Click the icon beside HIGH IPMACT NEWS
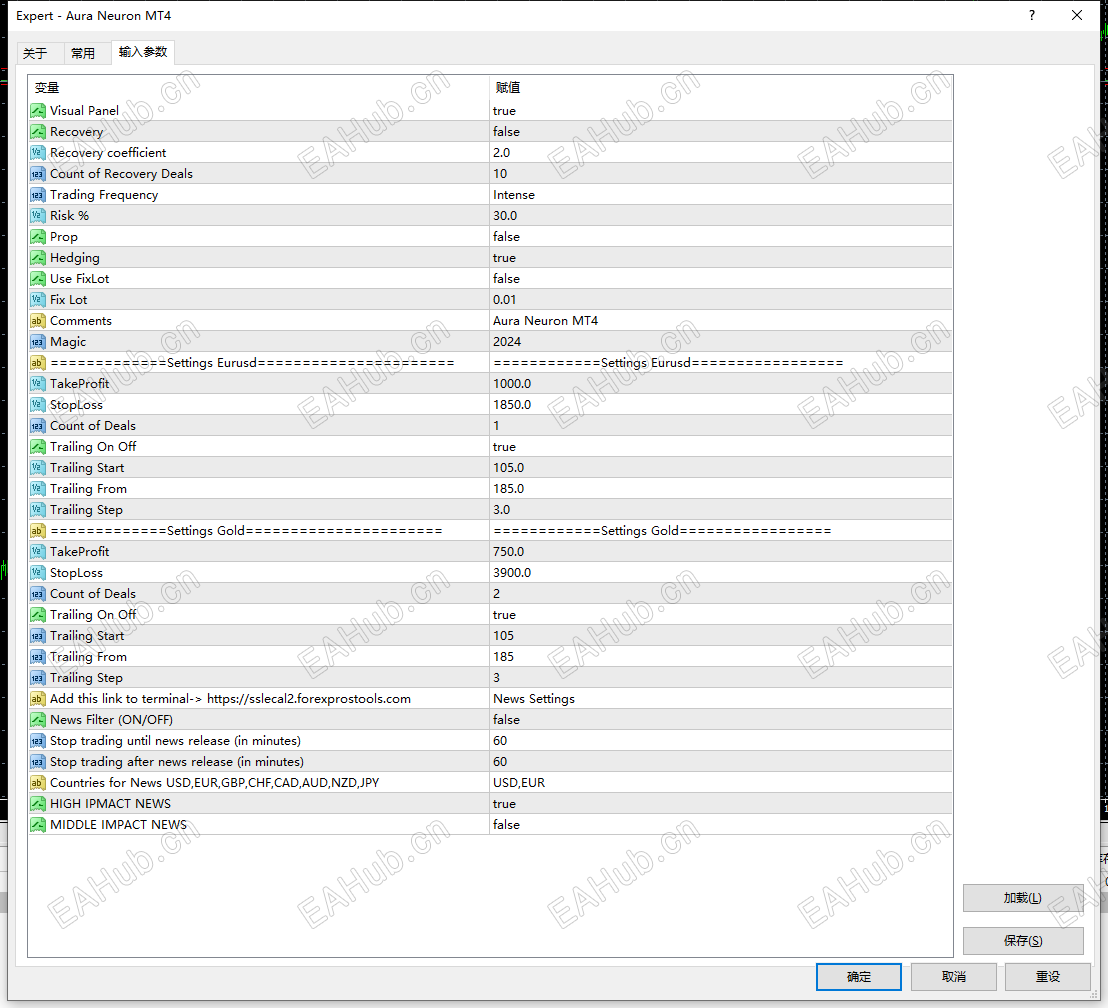 pyautogui.click(x=38, y=804)
